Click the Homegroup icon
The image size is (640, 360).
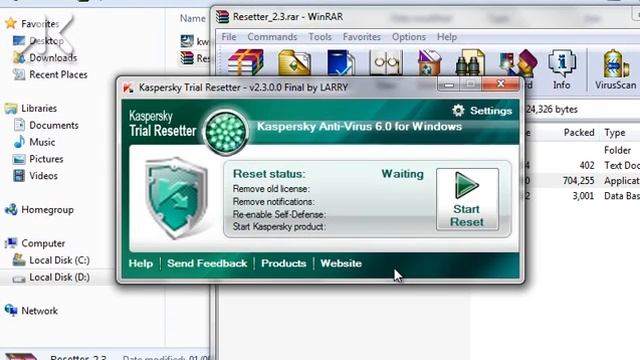11,209
